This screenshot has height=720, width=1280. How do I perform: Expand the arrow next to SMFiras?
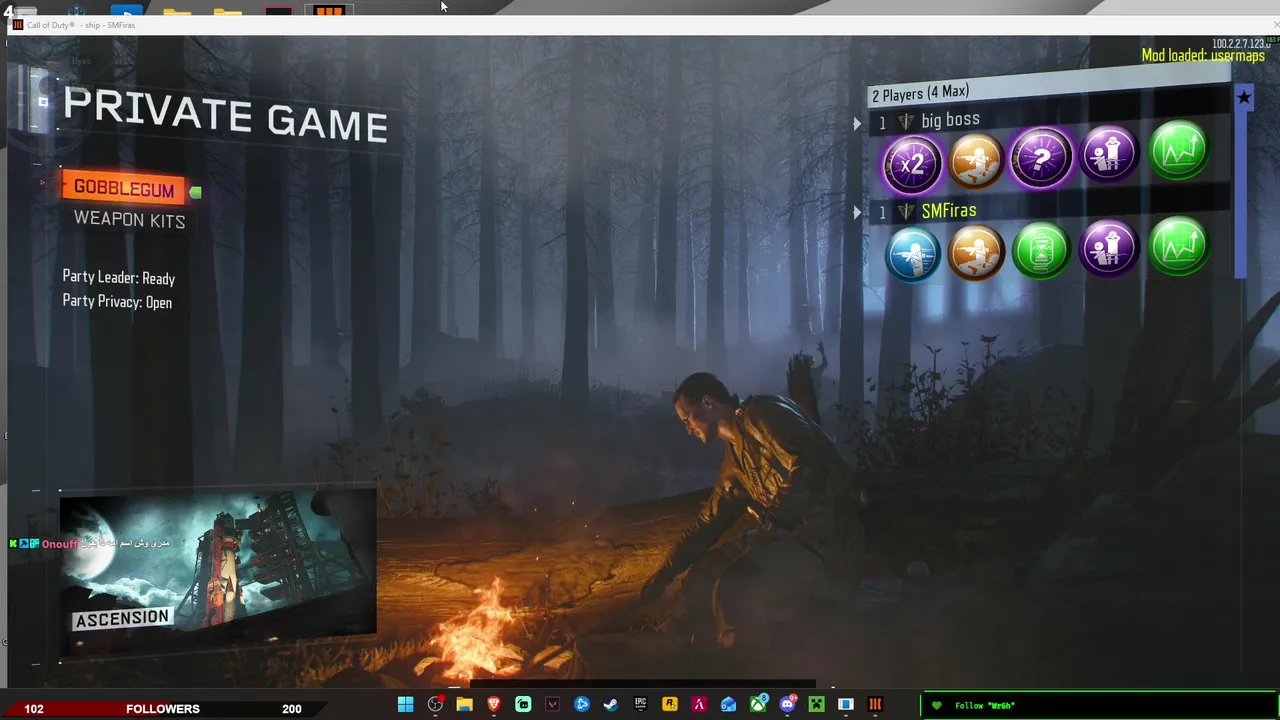857,213
